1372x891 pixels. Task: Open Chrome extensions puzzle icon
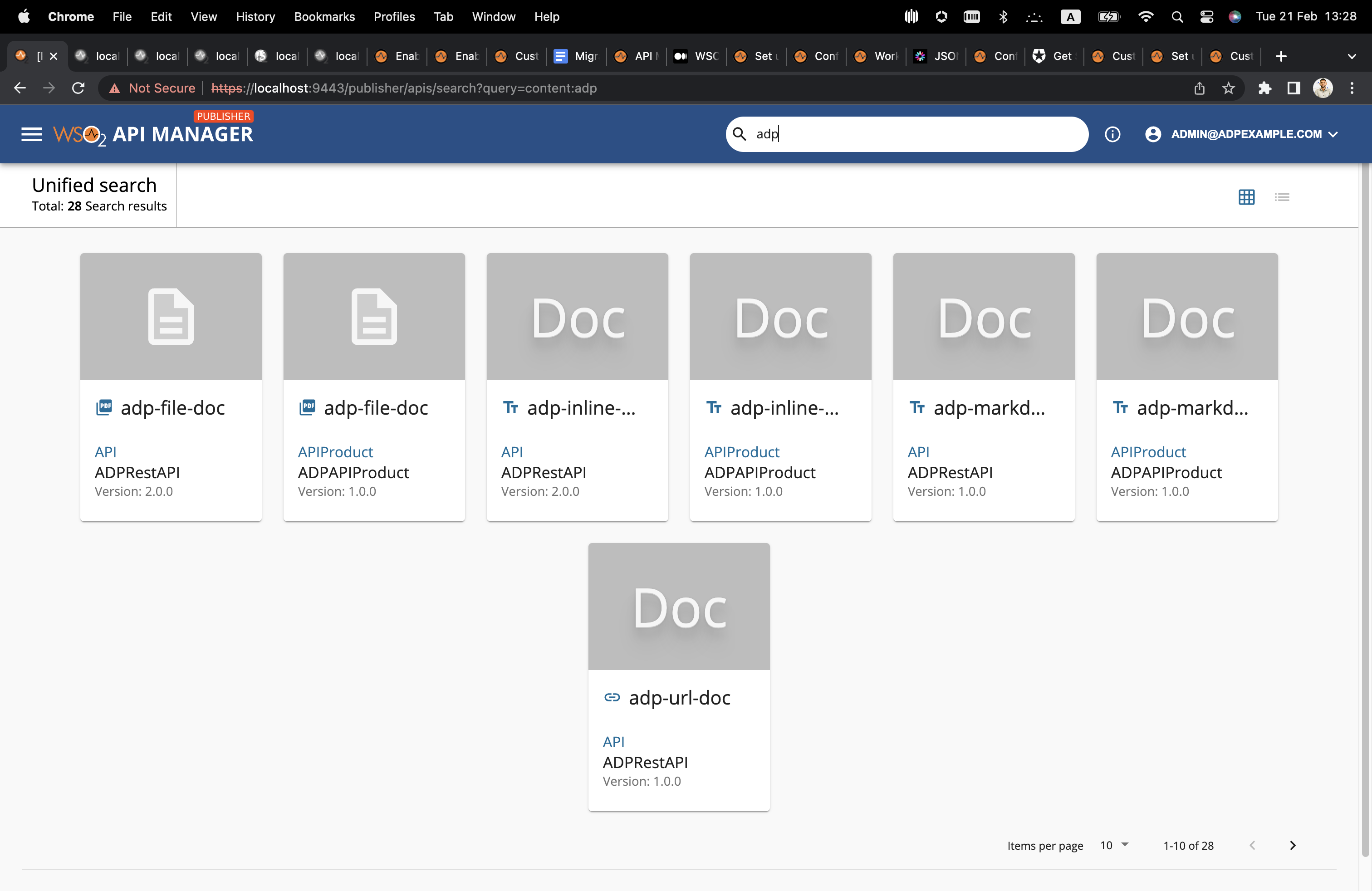[1265, 88]
